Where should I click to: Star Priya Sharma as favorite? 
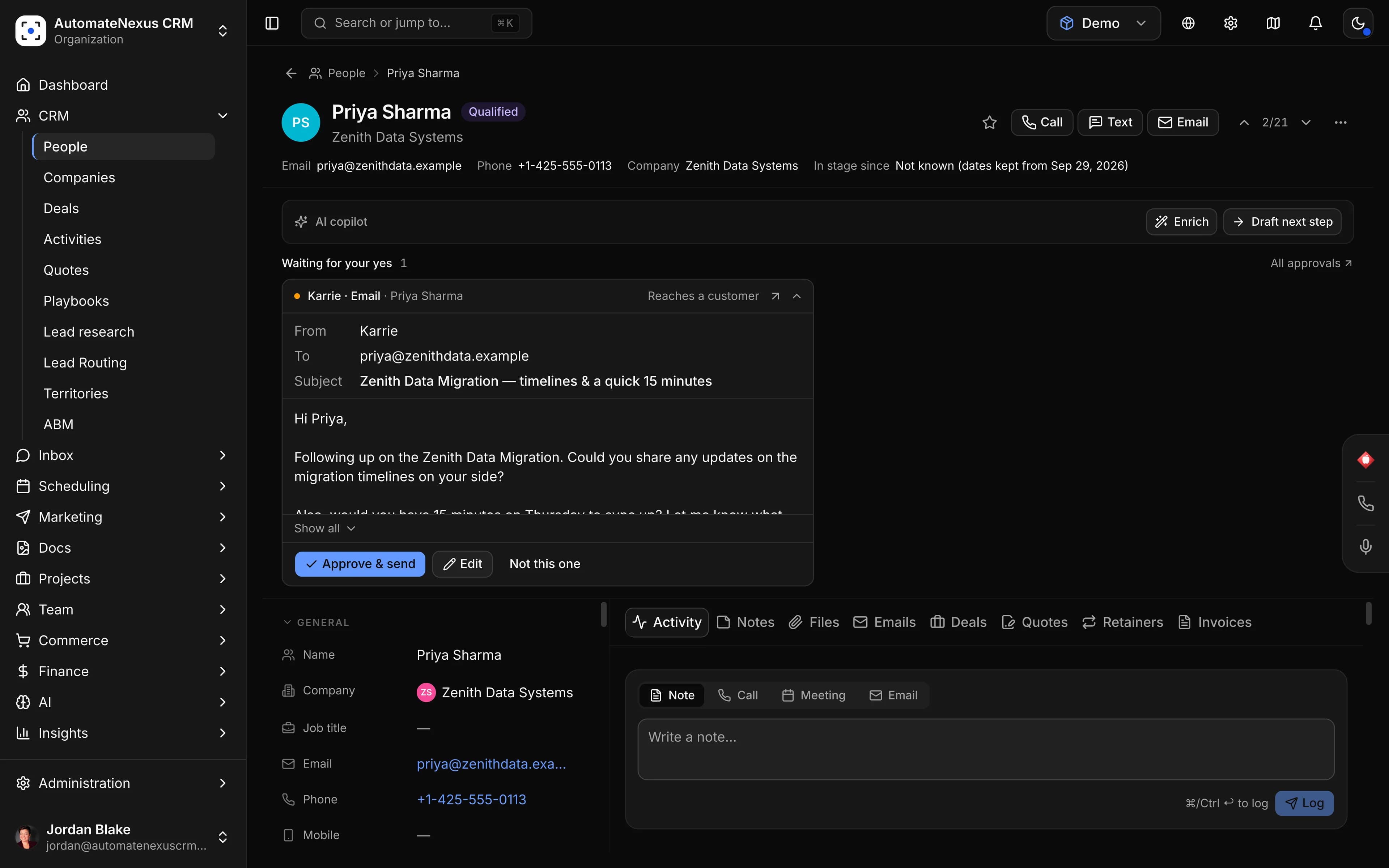[990, 122]
